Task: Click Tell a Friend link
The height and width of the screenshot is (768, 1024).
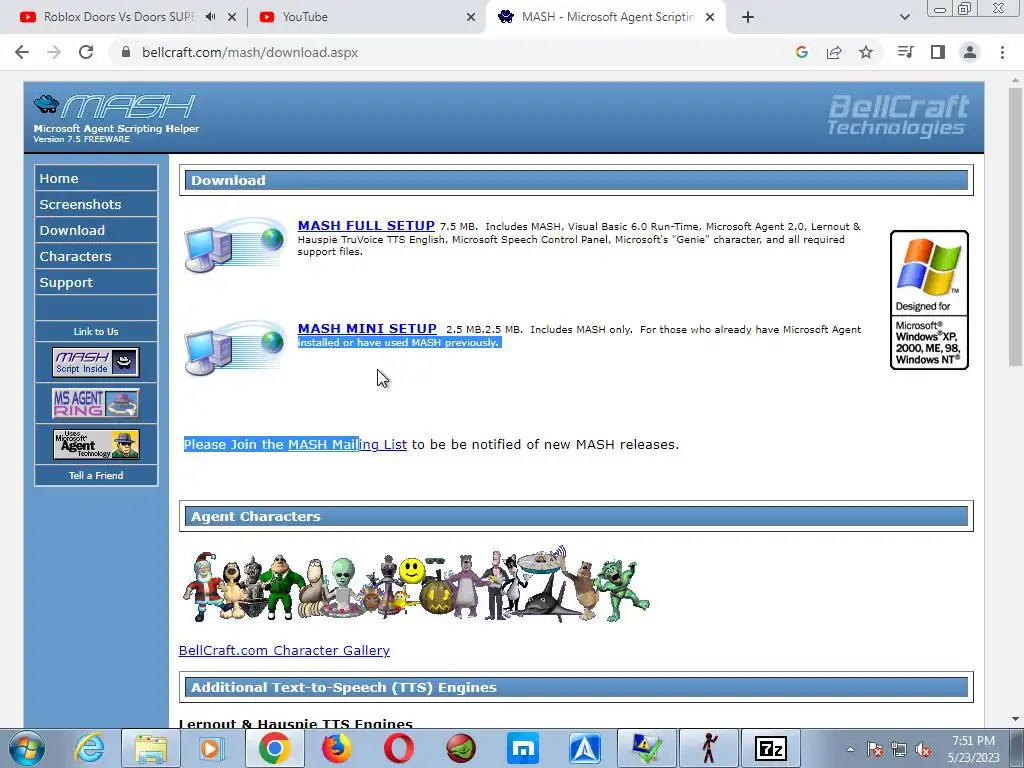Action: point(96,475)
